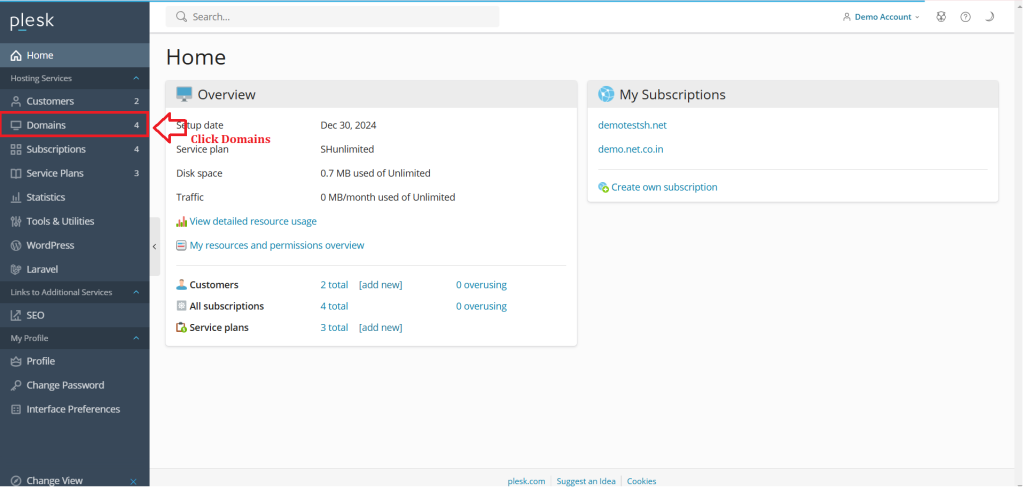1024x490 pixels.
Task: Click the resources overview list icon
Action: tap(182, 246)
